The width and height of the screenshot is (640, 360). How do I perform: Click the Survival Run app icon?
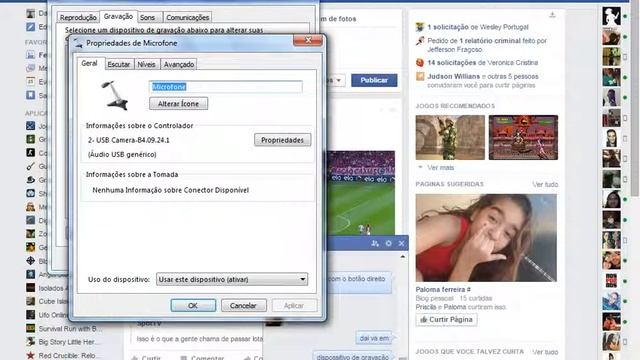coord(31,328)
